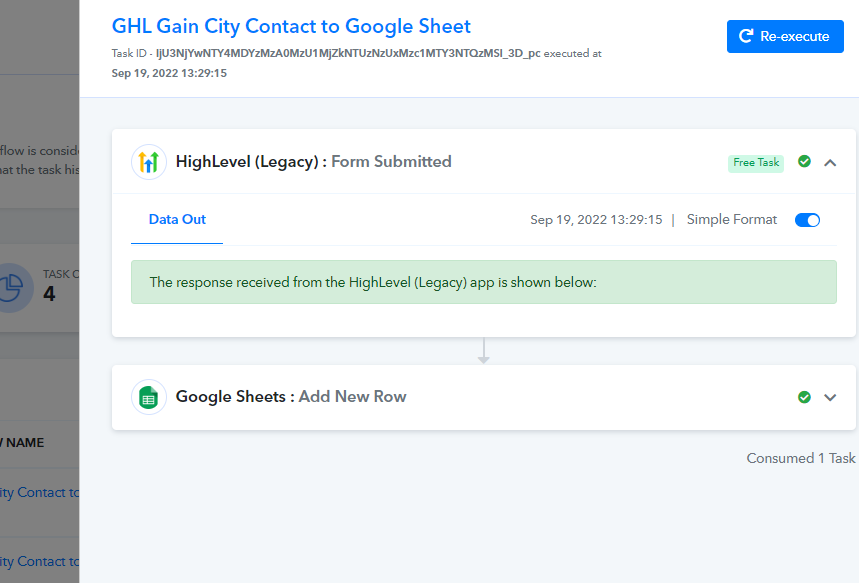
Task: Click green success checkmark on Google Sheets step
Action: pos(804,397)
